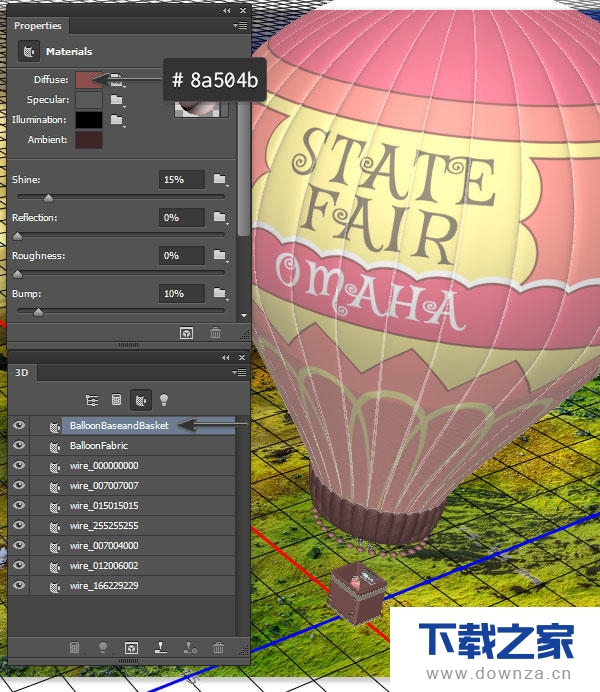Filter 3D panel by Materials
600x692 pixels.
141,400
